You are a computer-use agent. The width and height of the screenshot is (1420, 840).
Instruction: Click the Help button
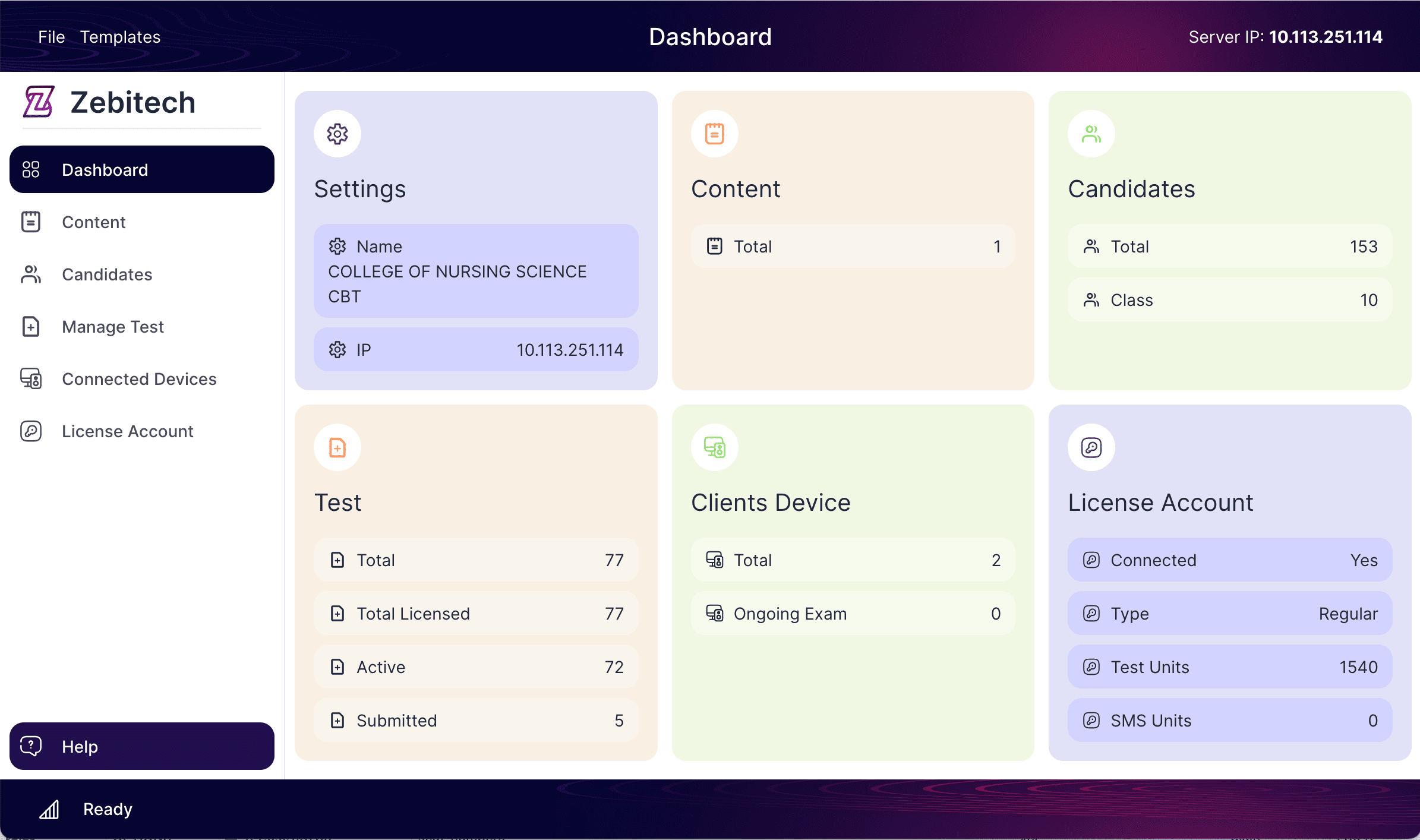click(142, 746)
